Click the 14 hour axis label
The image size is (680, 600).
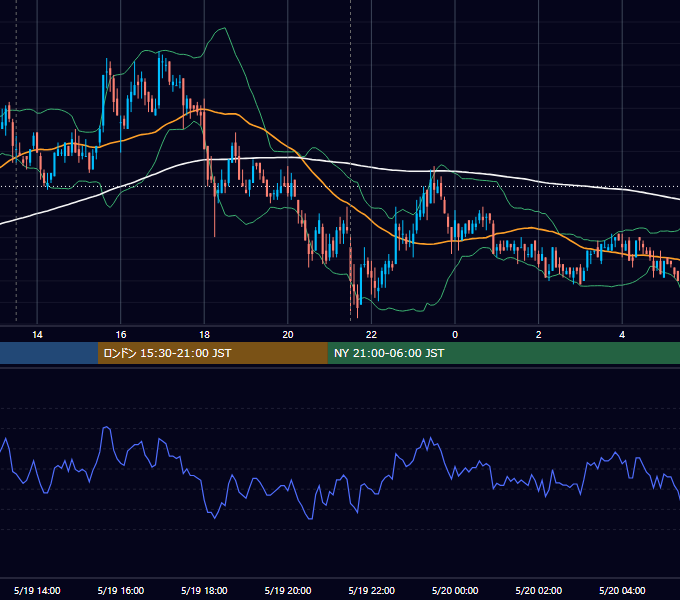pyautogui.click(x=37, y=335)
